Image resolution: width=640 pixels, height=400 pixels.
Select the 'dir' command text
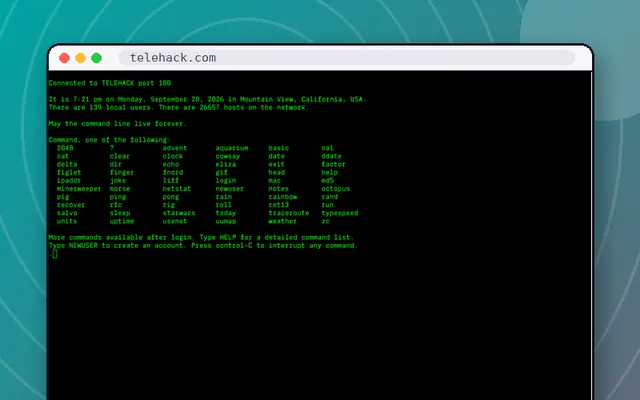click(116, 164)
